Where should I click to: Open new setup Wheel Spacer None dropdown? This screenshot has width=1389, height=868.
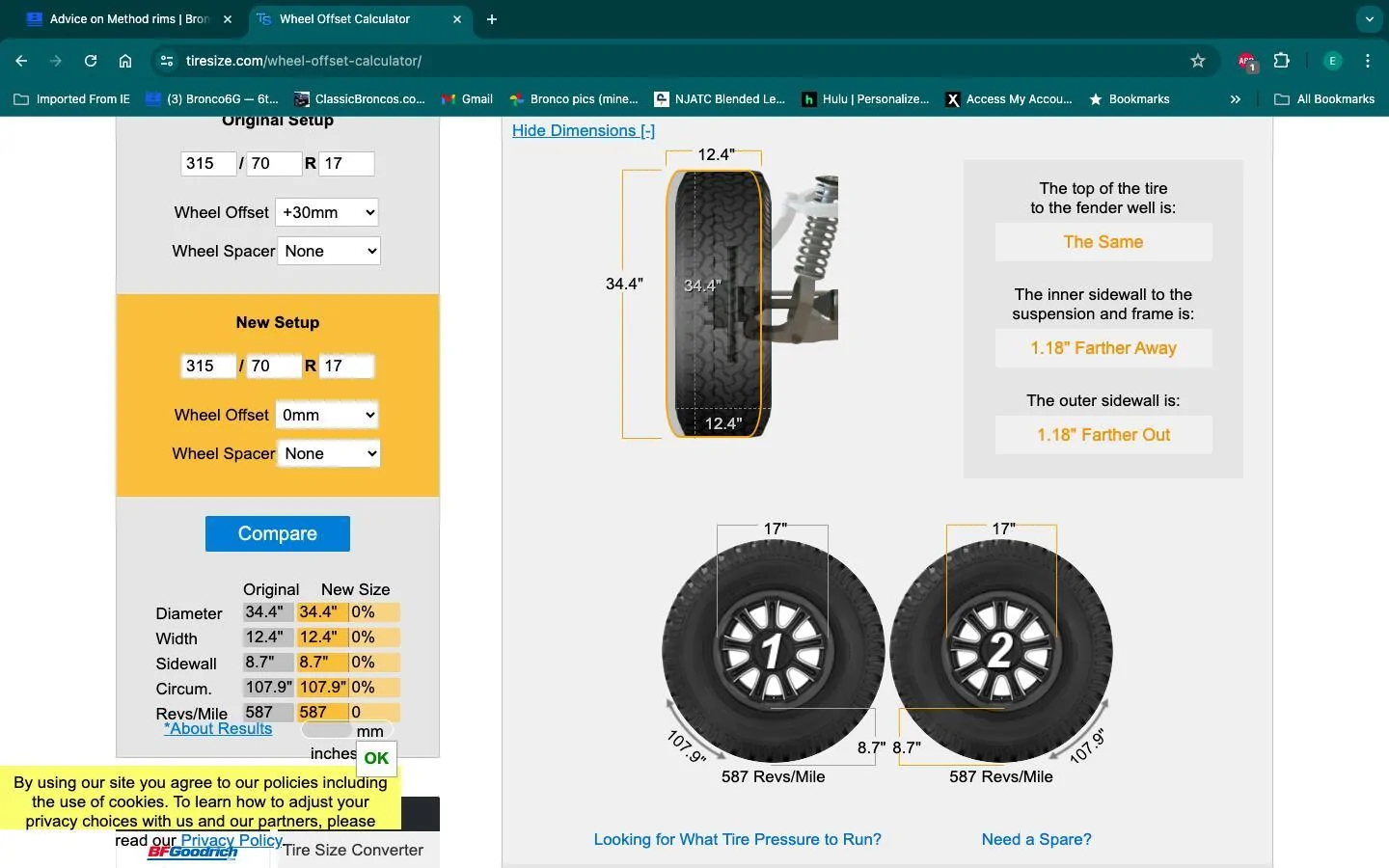329,453
